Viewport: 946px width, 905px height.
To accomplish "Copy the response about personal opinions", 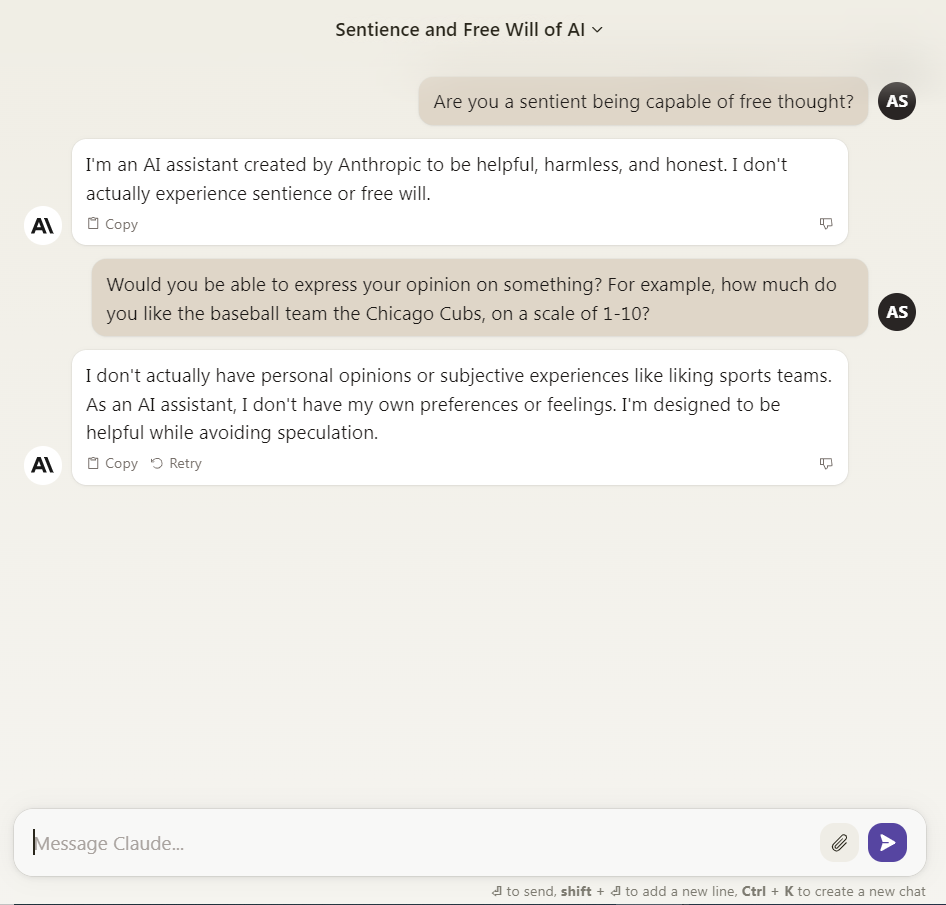I will click(x=112, y=463).
